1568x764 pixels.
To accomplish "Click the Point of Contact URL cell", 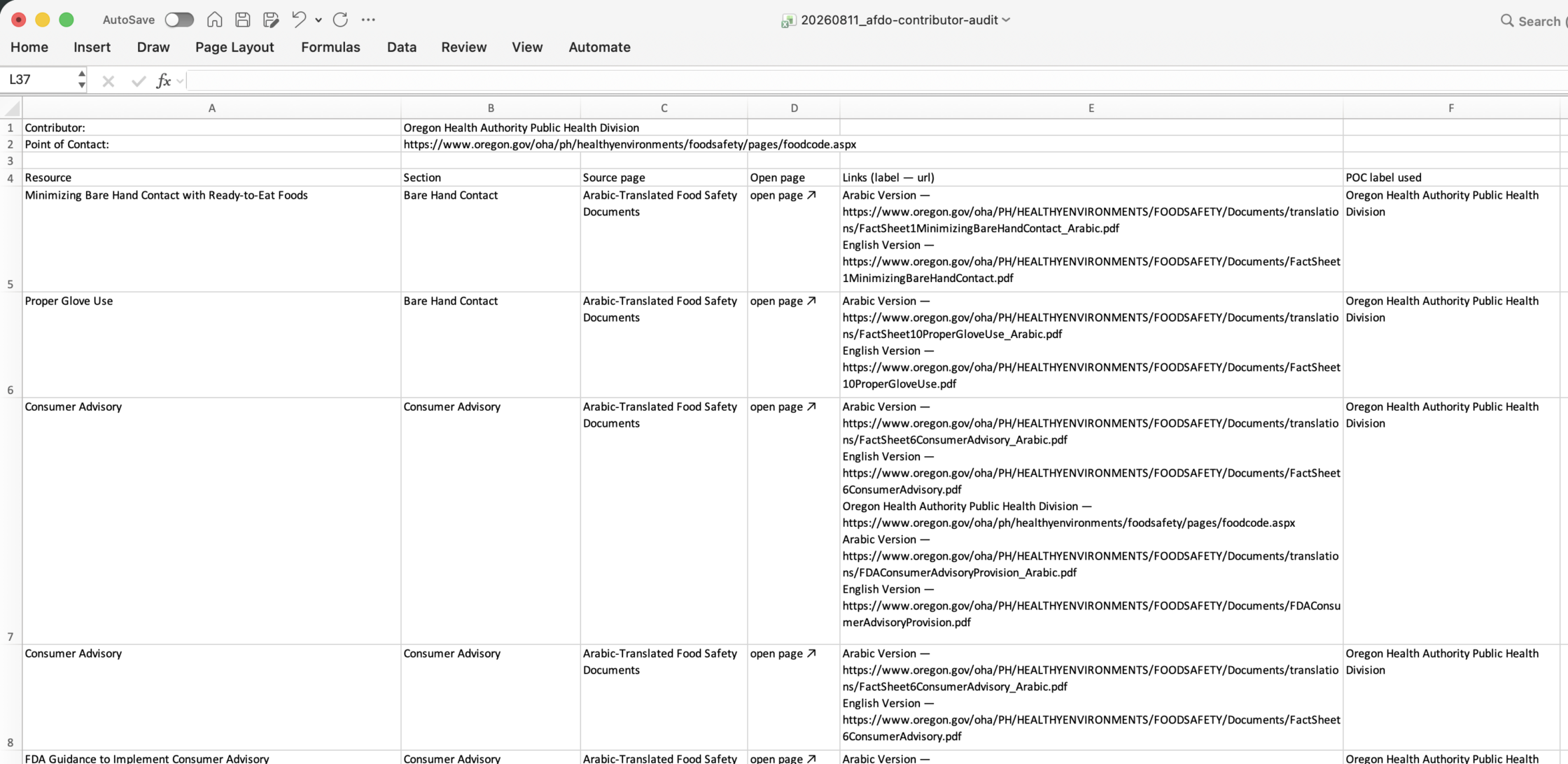I will click(629, 144).
